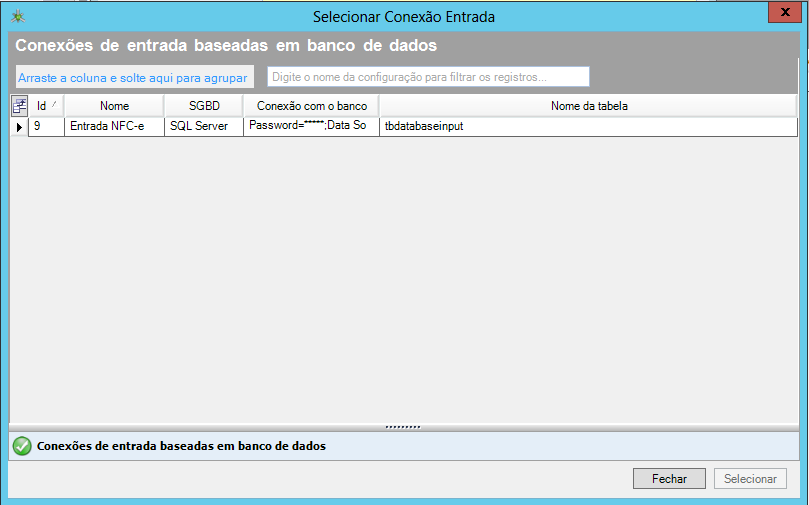Select the 'SQL Server' cell
This screenshot has height=505, width=809.
point(204,126)
